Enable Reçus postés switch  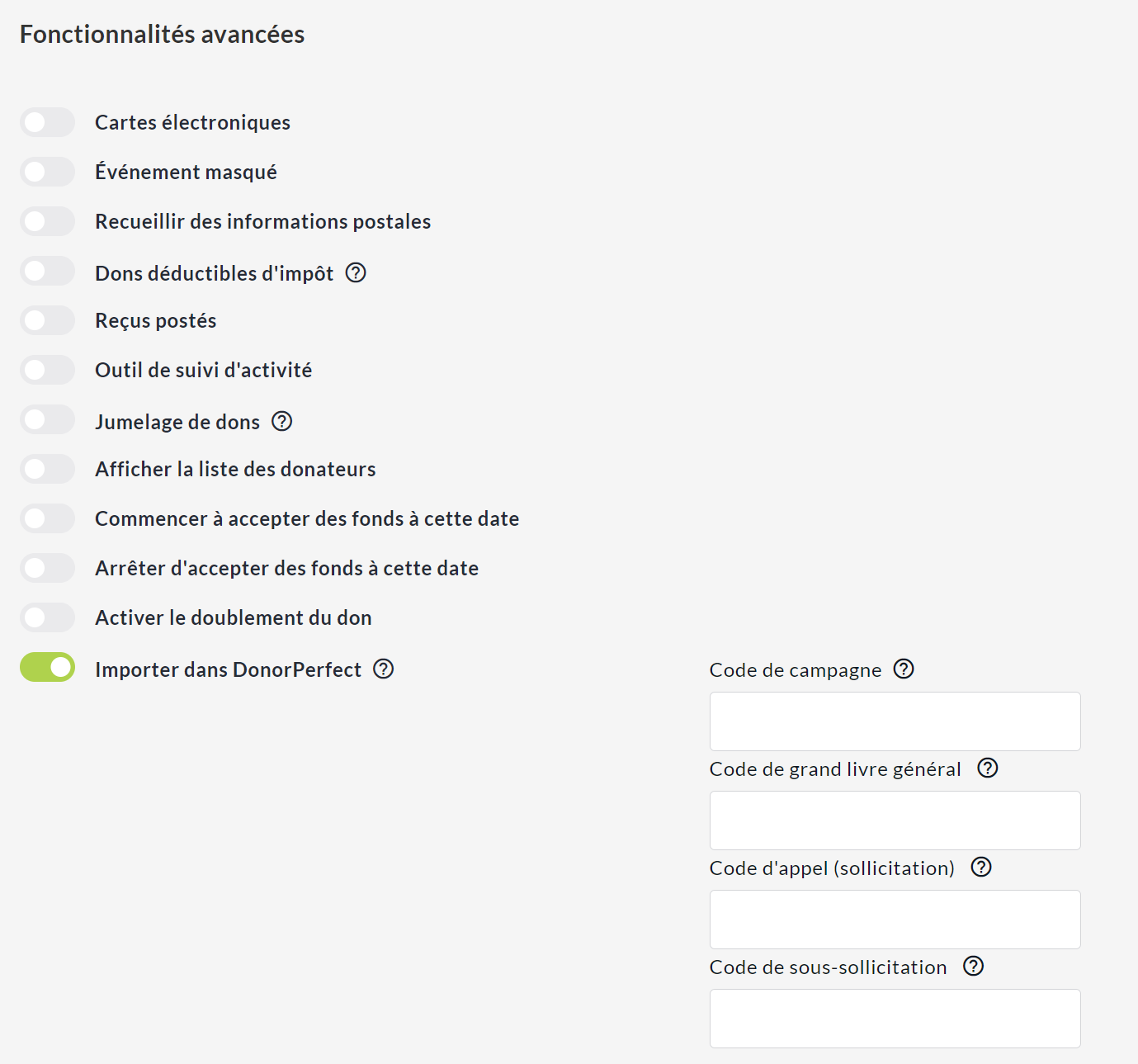[48, 320]
